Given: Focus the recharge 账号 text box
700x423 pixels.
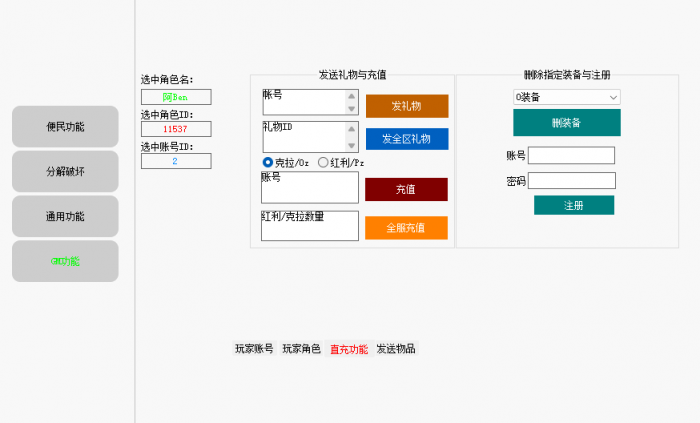Looking at the screenshot, I should coord(310,187).
